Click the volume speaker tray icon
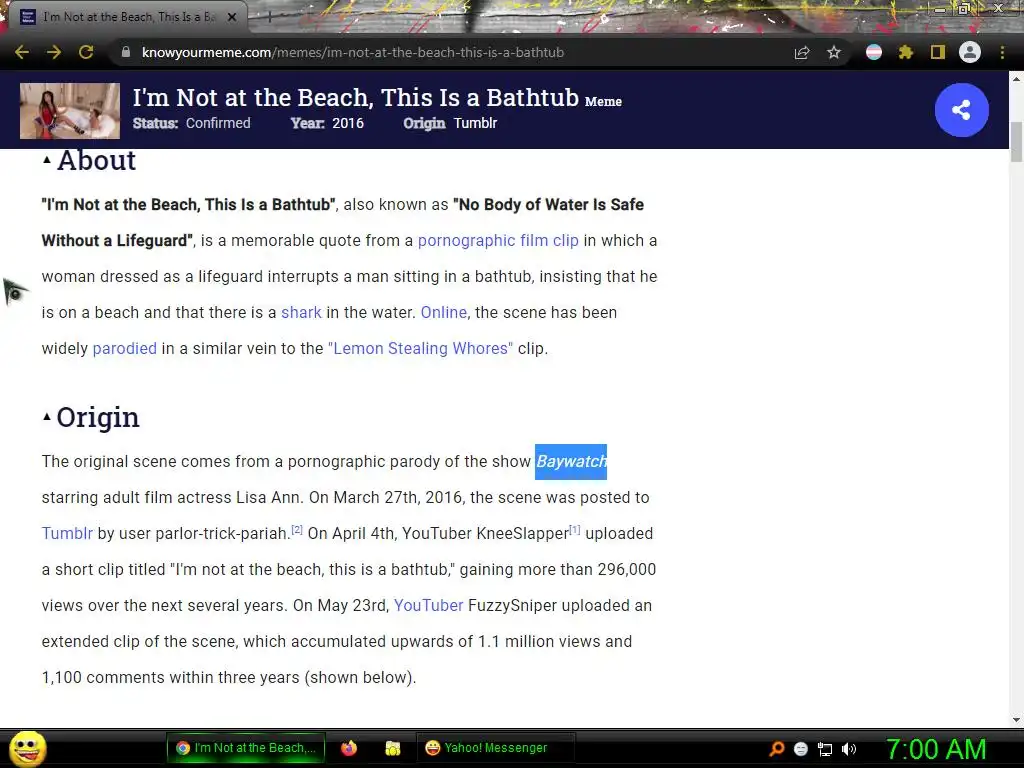This screenshot has width=1024, height=768. pyautogui.click(x=849, y=749)
